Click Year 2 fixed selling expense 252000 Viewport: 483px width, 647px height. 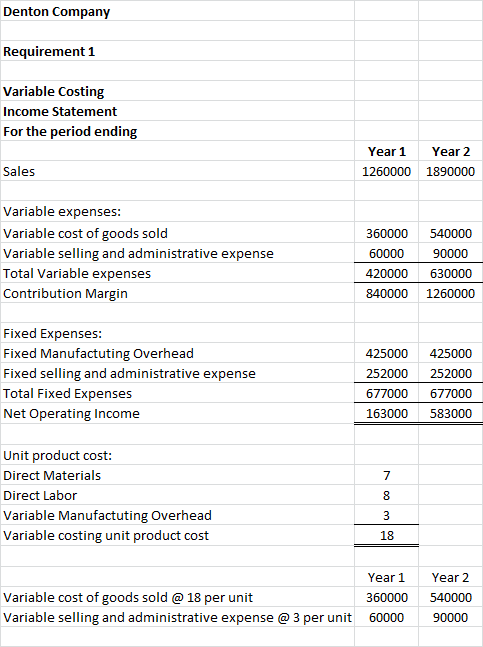coord(450,373)
